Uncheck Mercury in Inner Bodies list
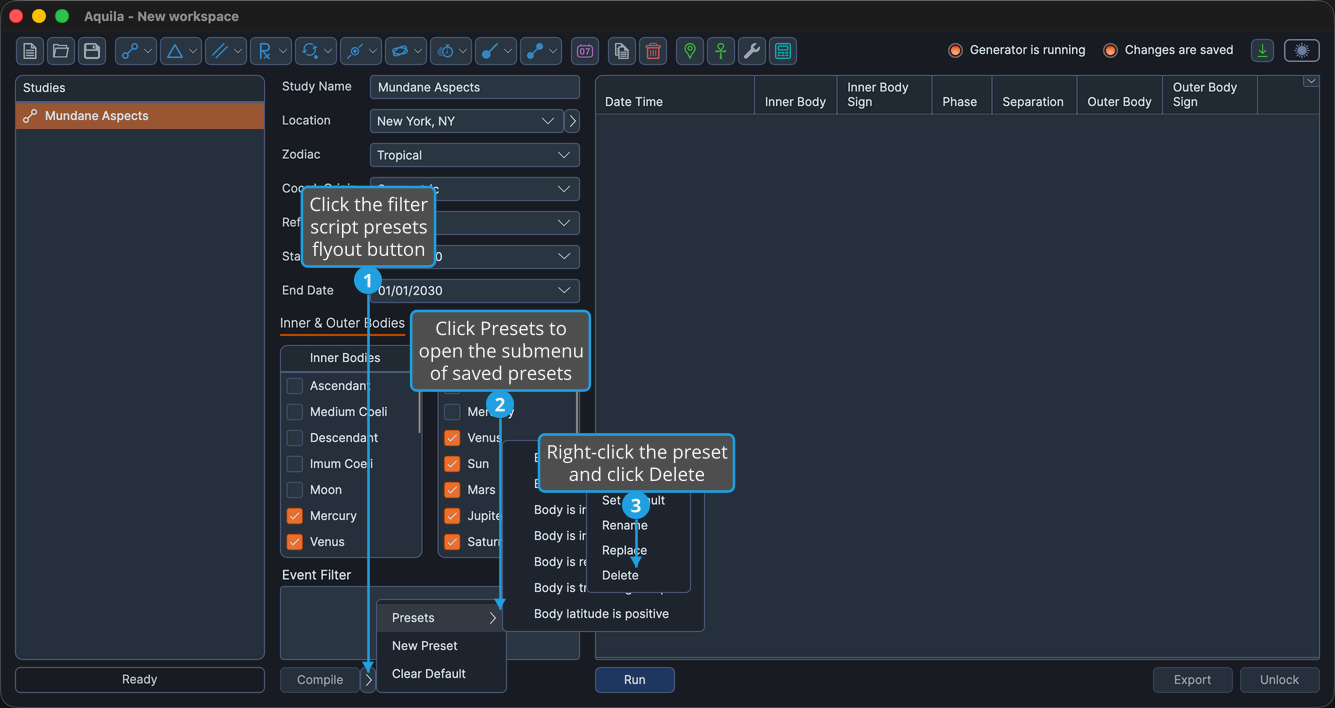The width and height of the screenshot is (1335, 708). tap(294, 516)
